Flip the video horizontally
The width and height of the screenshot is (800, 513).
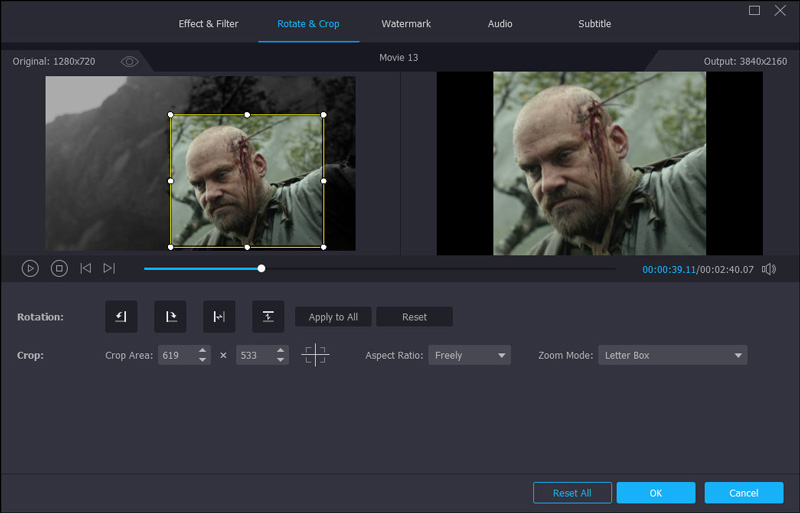(219, 317)
